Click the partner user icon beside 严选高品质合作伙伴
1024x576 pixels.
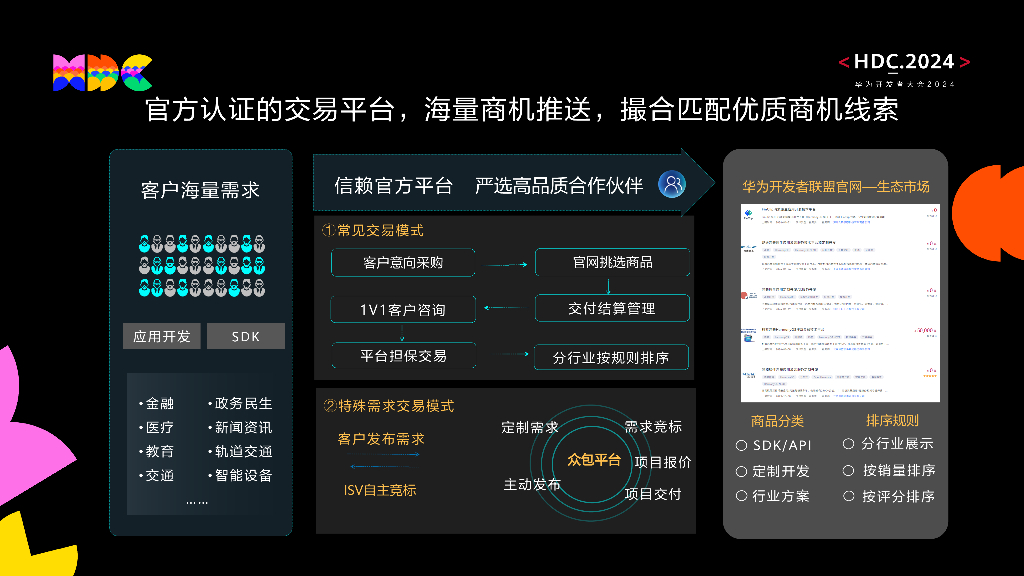coord(671,185)
